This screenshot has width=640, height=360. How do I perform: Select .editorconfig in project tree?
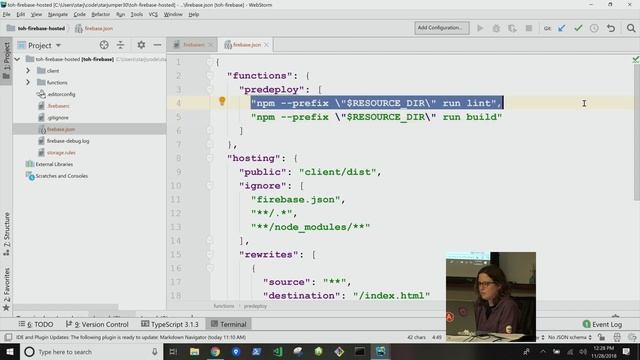tap(61, 94)
